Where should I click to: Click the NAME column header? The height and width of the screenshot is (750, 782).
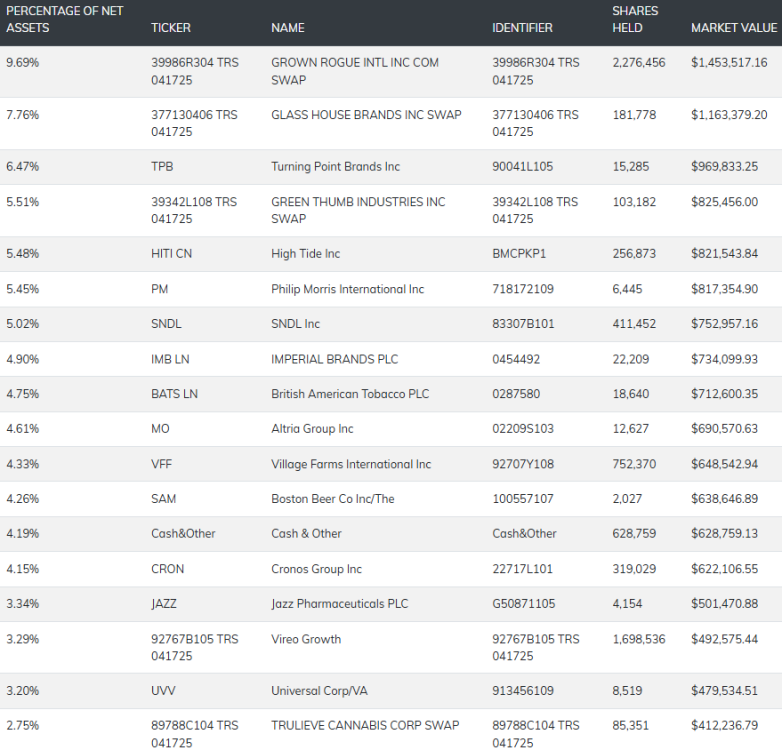(x=288, y=28)
